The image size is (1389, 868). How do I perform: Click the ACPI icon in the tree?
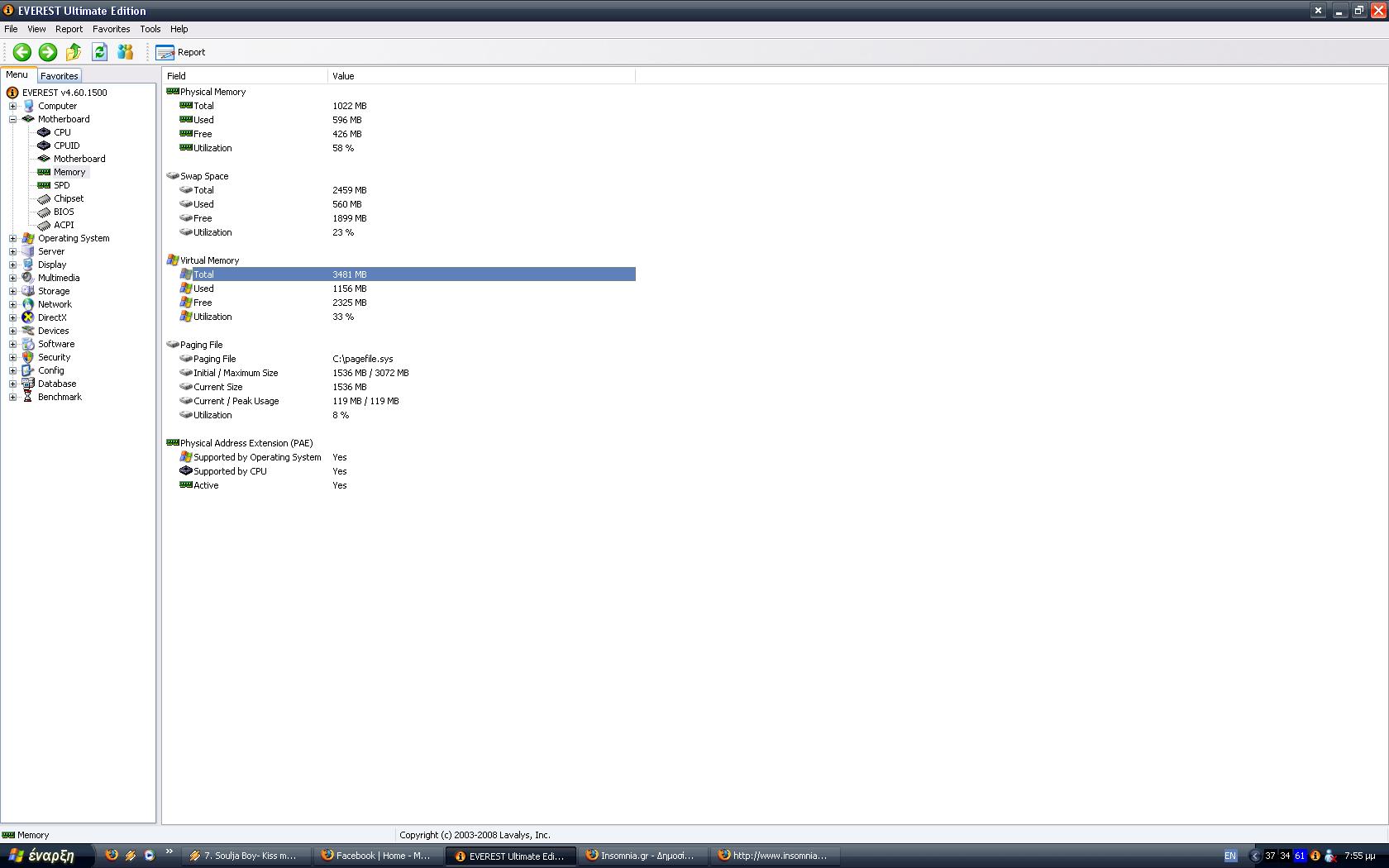(45, 225)
